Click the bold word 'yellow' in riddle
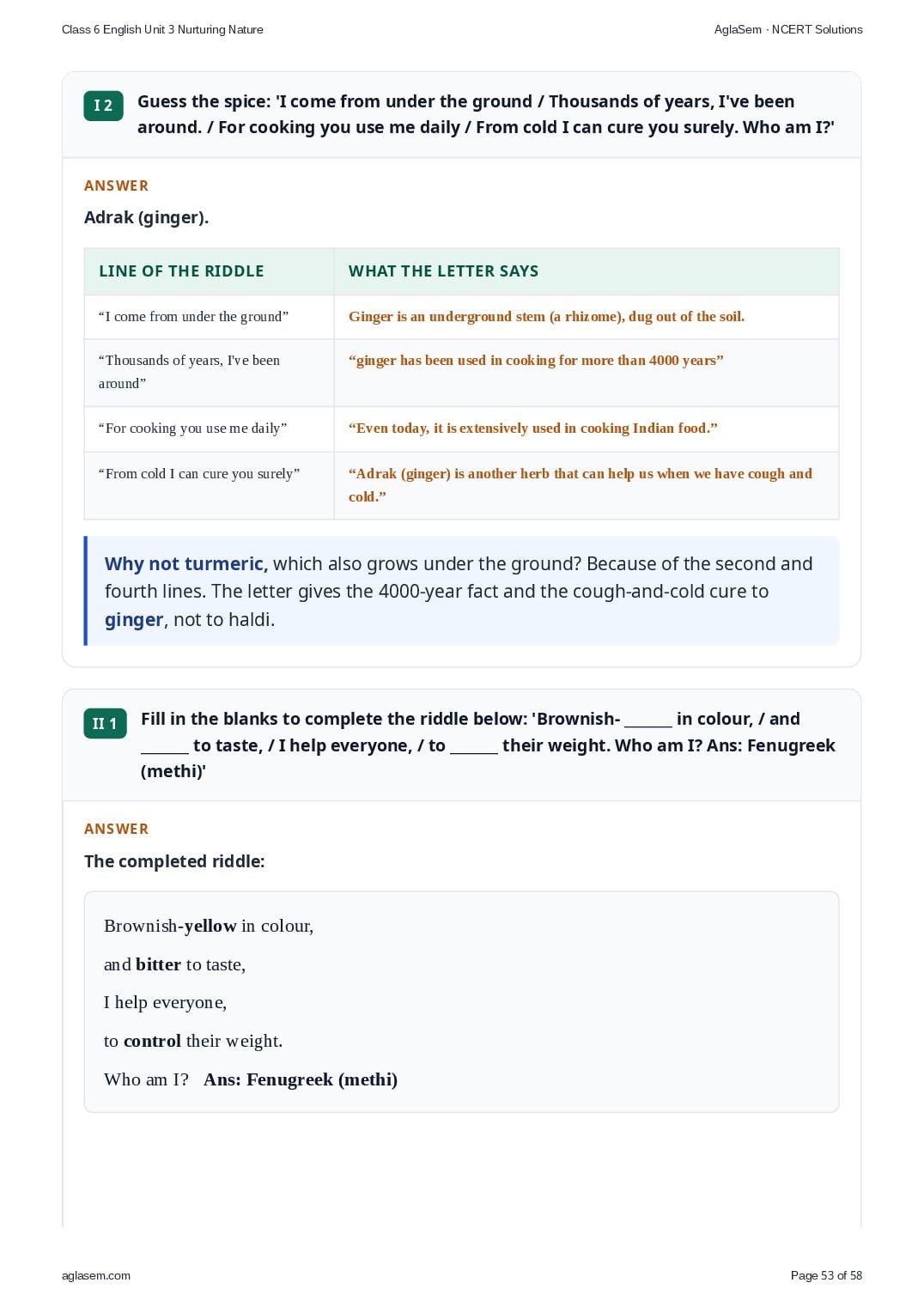 coord(210,926)
